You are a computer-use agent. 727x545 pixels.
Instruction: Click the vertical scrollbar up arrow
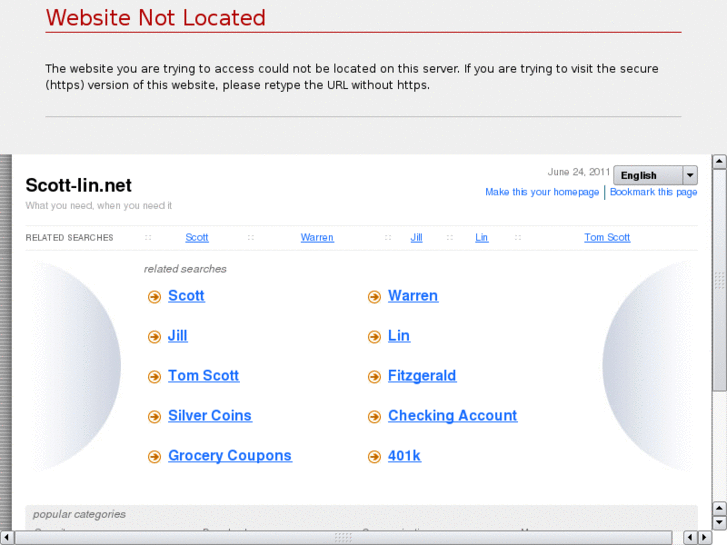719,160
